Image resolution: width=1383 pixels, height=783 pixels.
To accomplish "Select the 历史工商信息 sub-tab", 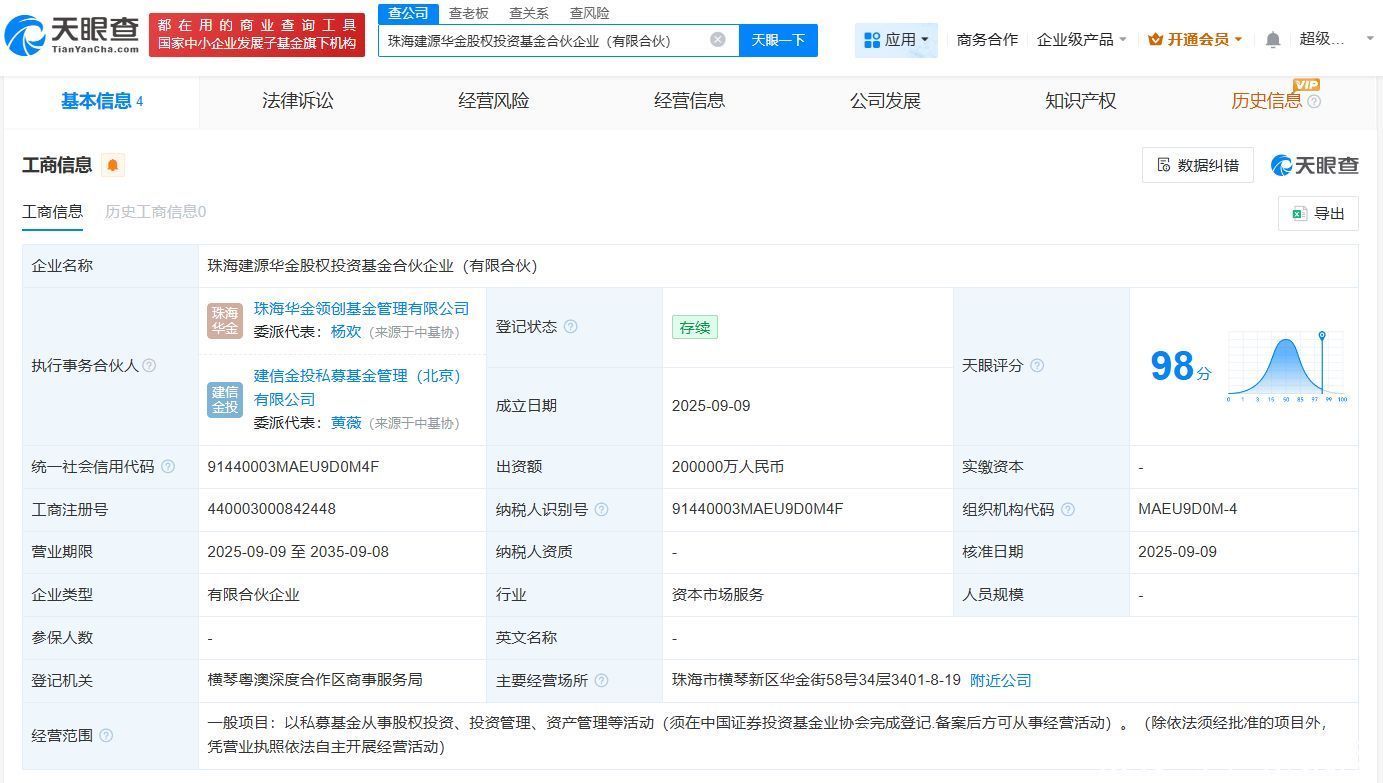I will pyautogui.click(x=155, y=212).
